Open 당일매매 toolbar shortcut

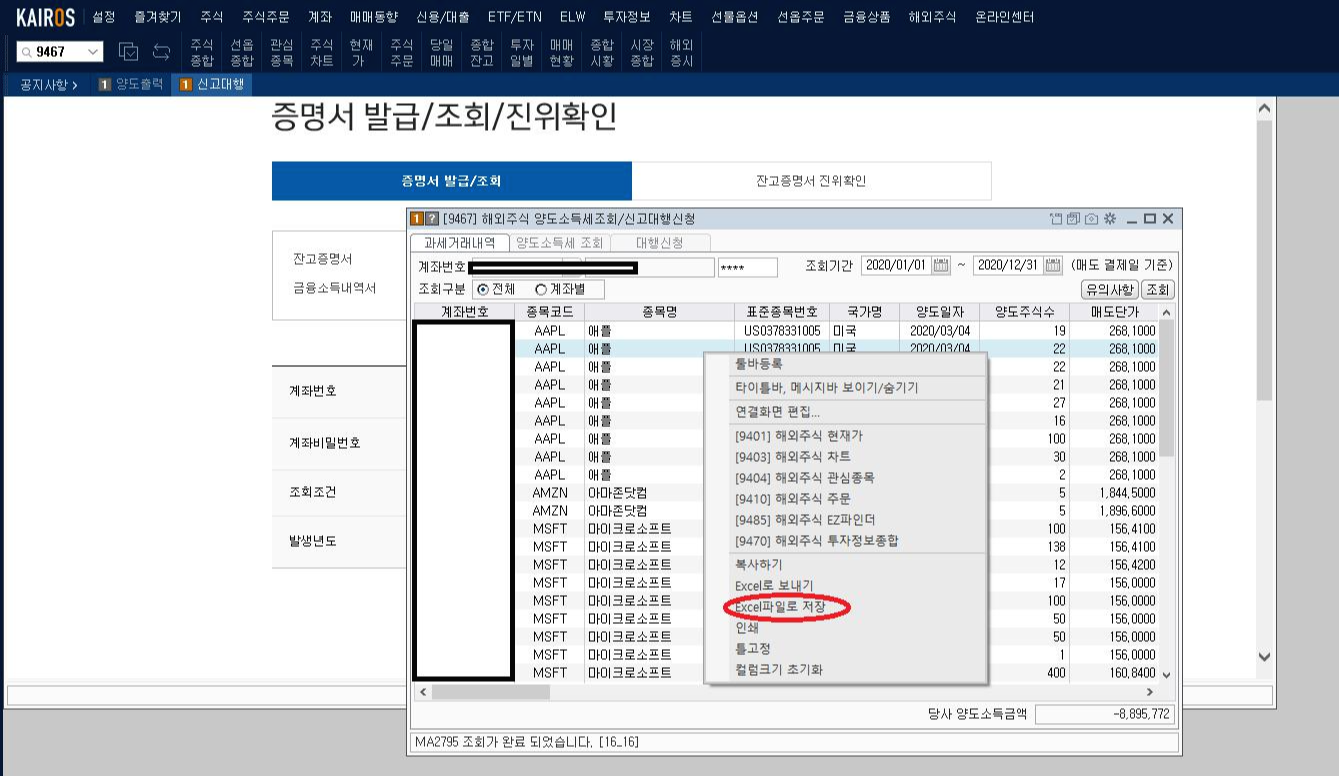441,53
